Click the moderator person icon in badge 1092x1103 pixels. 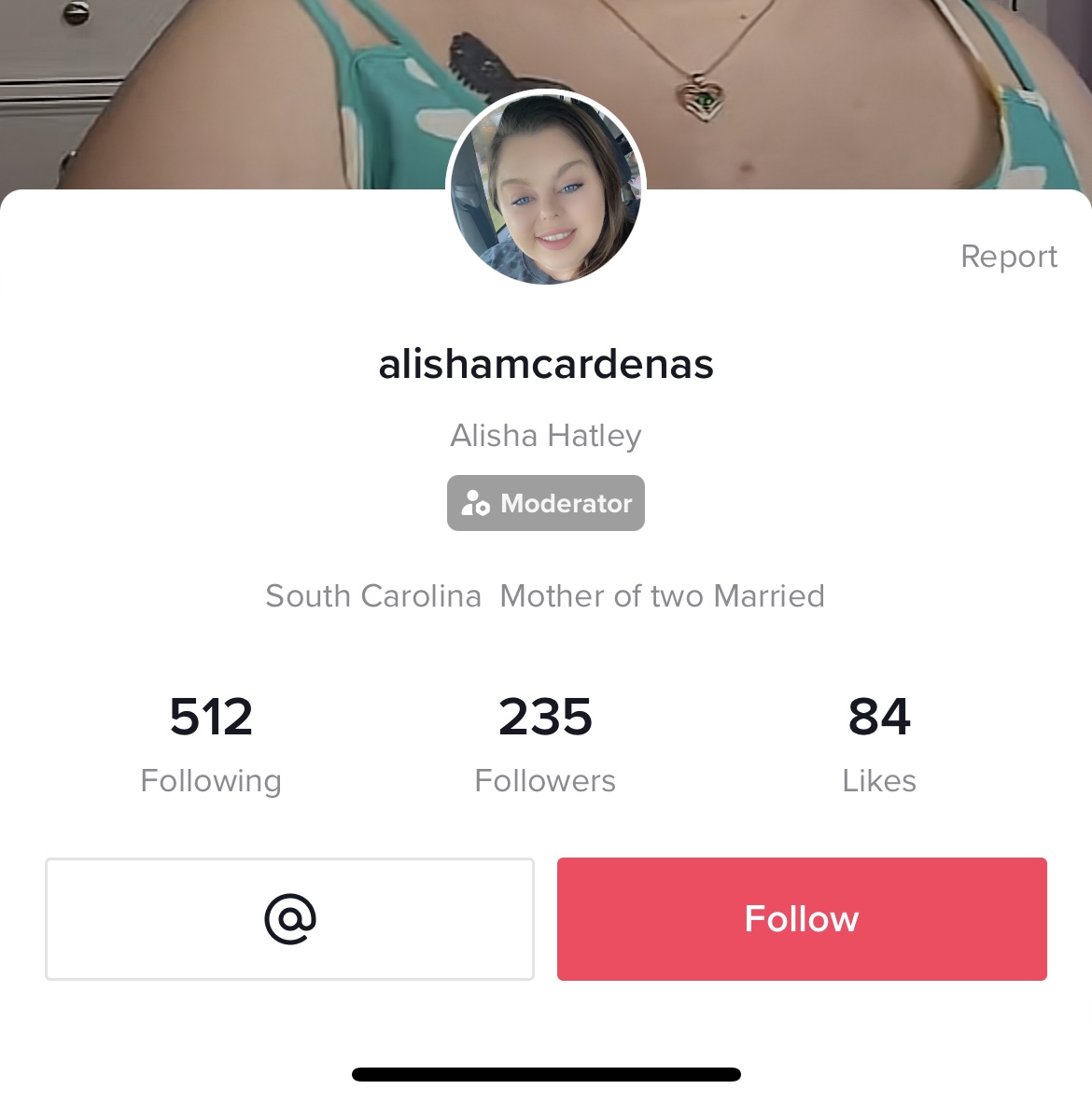tap(475, 503)
